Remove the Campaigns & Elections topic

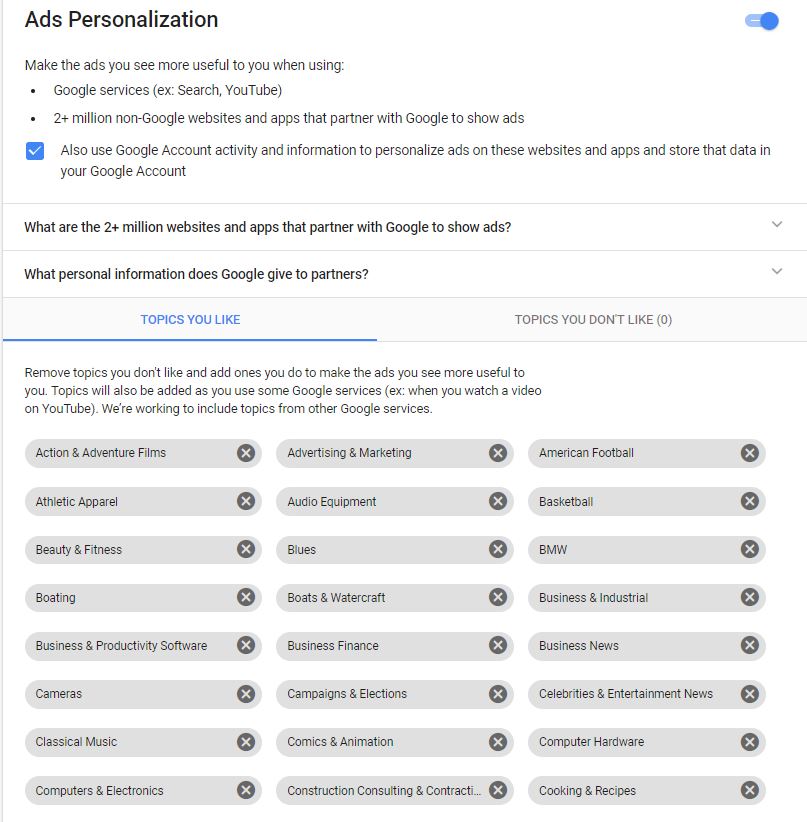pyautogui.click(x=498, y=694)
